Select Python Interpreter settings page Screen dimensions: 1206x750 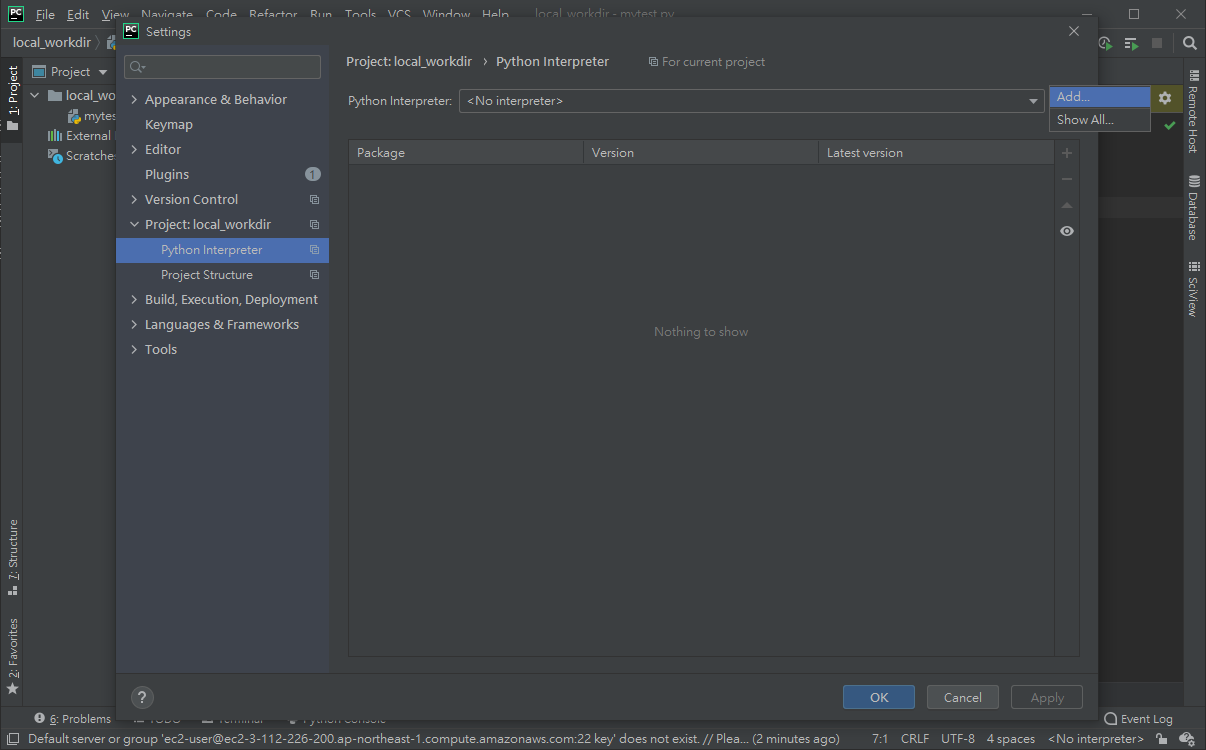[222, 250]
